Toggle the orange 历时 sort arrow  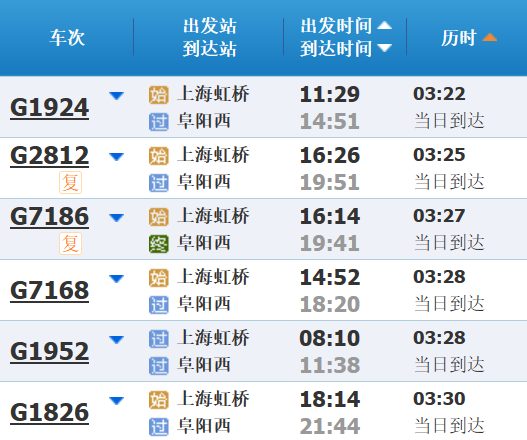coord(489,37)
